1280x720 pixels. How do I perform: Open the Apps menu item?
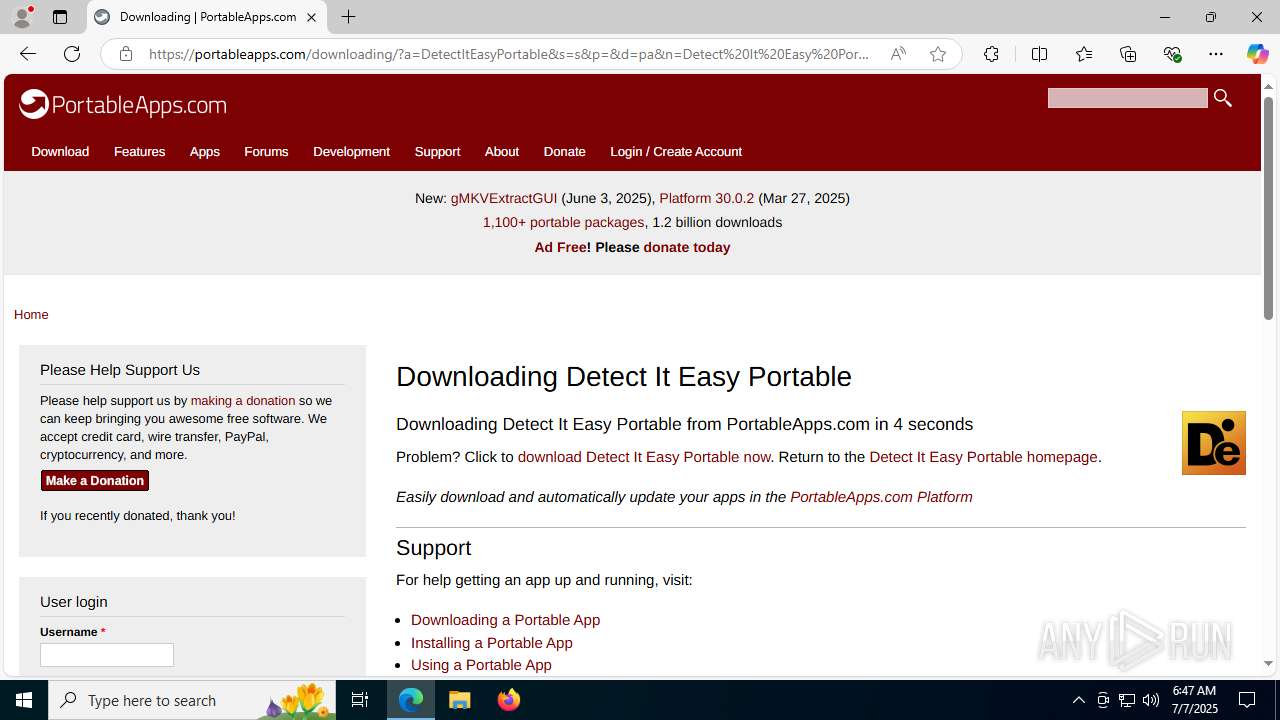point(204,152)
